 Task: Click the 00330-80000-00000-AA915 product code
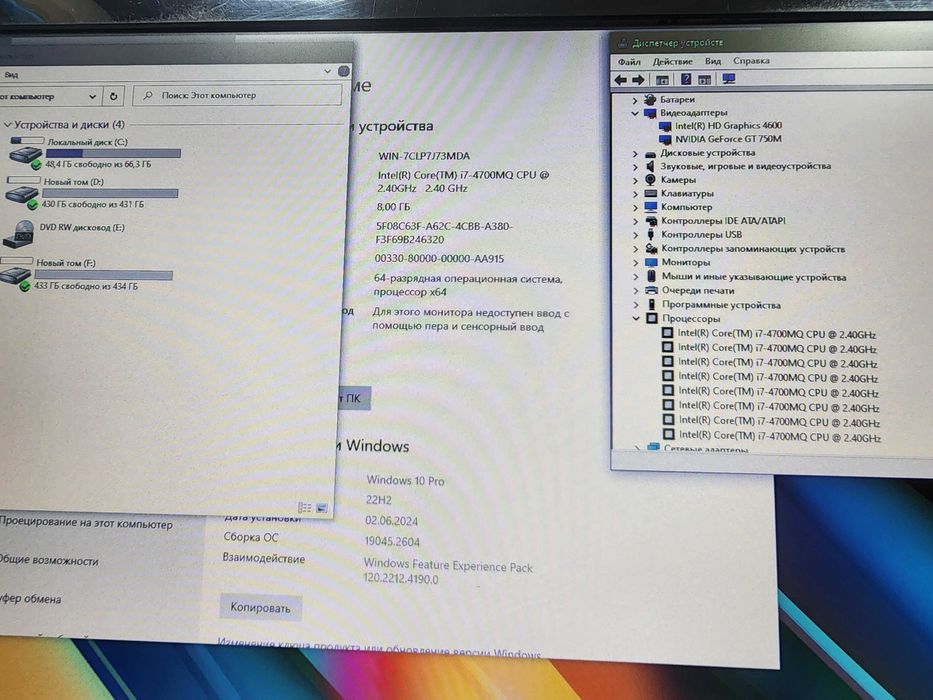[439, 259]
